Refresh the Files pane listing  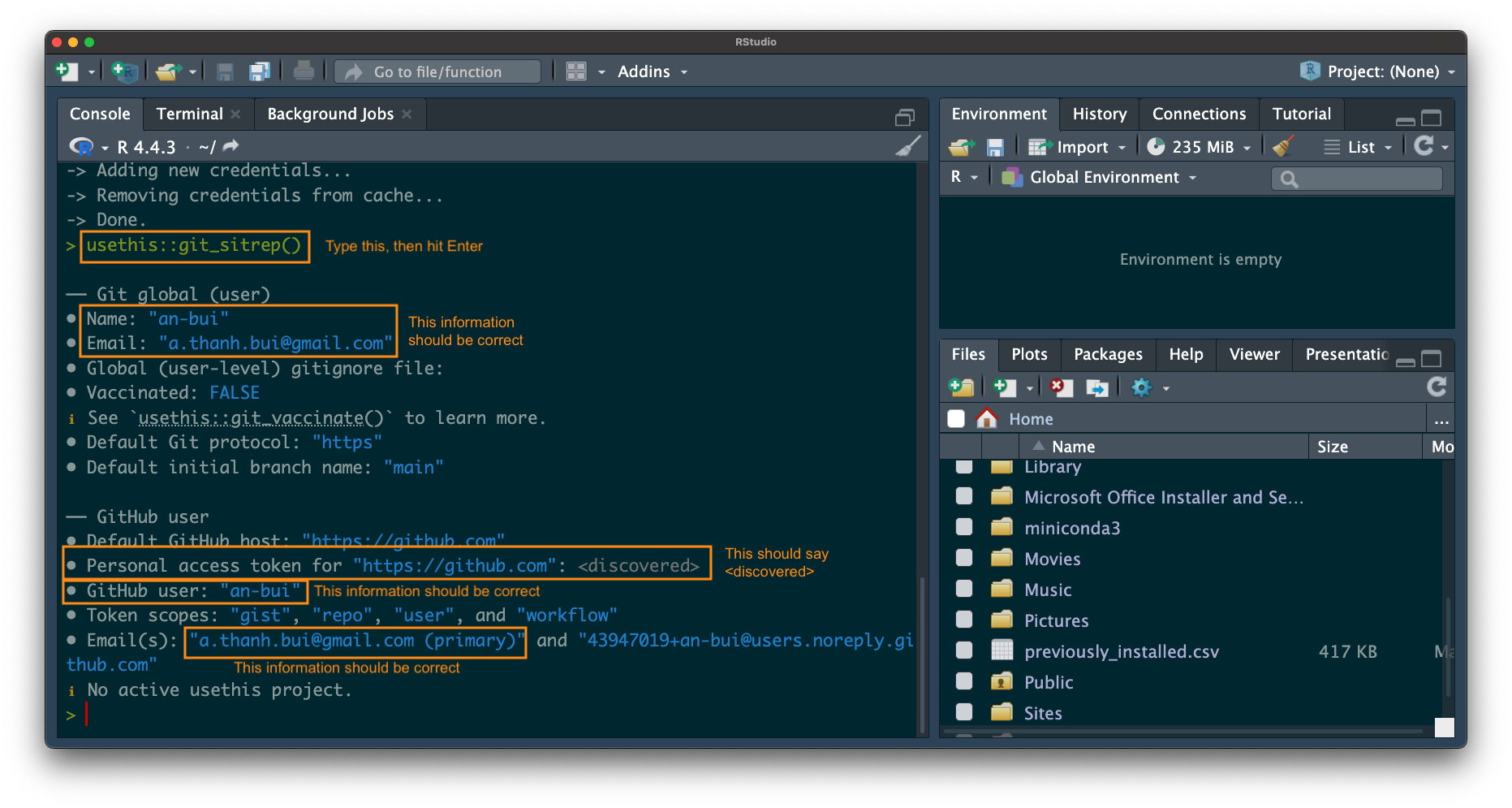[1436, 387]
